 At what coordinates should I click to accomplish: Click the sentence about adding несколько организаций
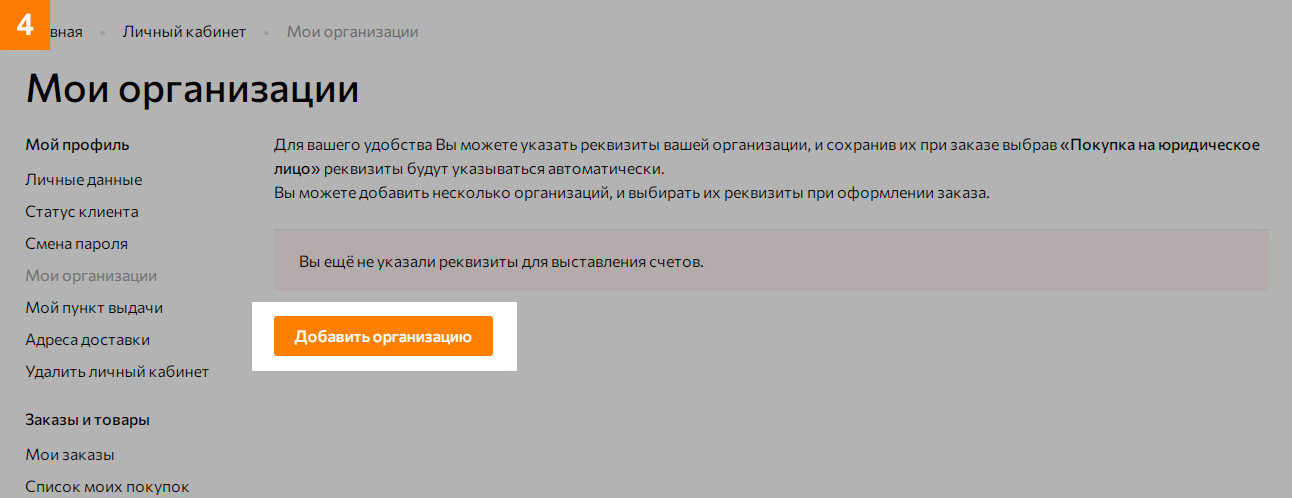click(x=630, y=193)
